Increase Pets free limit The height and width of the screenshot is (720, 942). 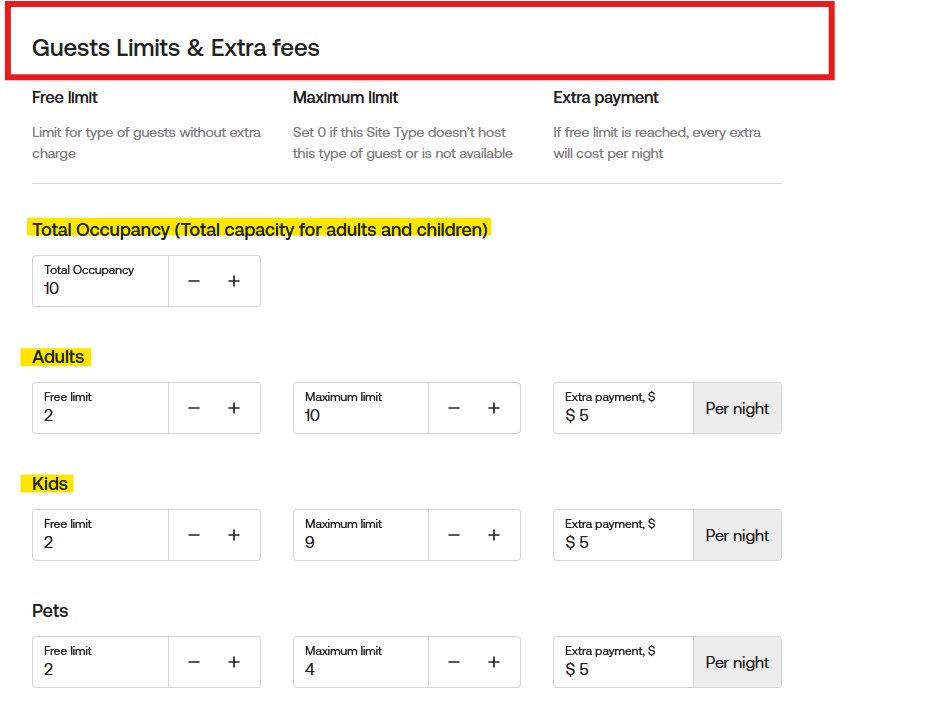coord(234,662)
